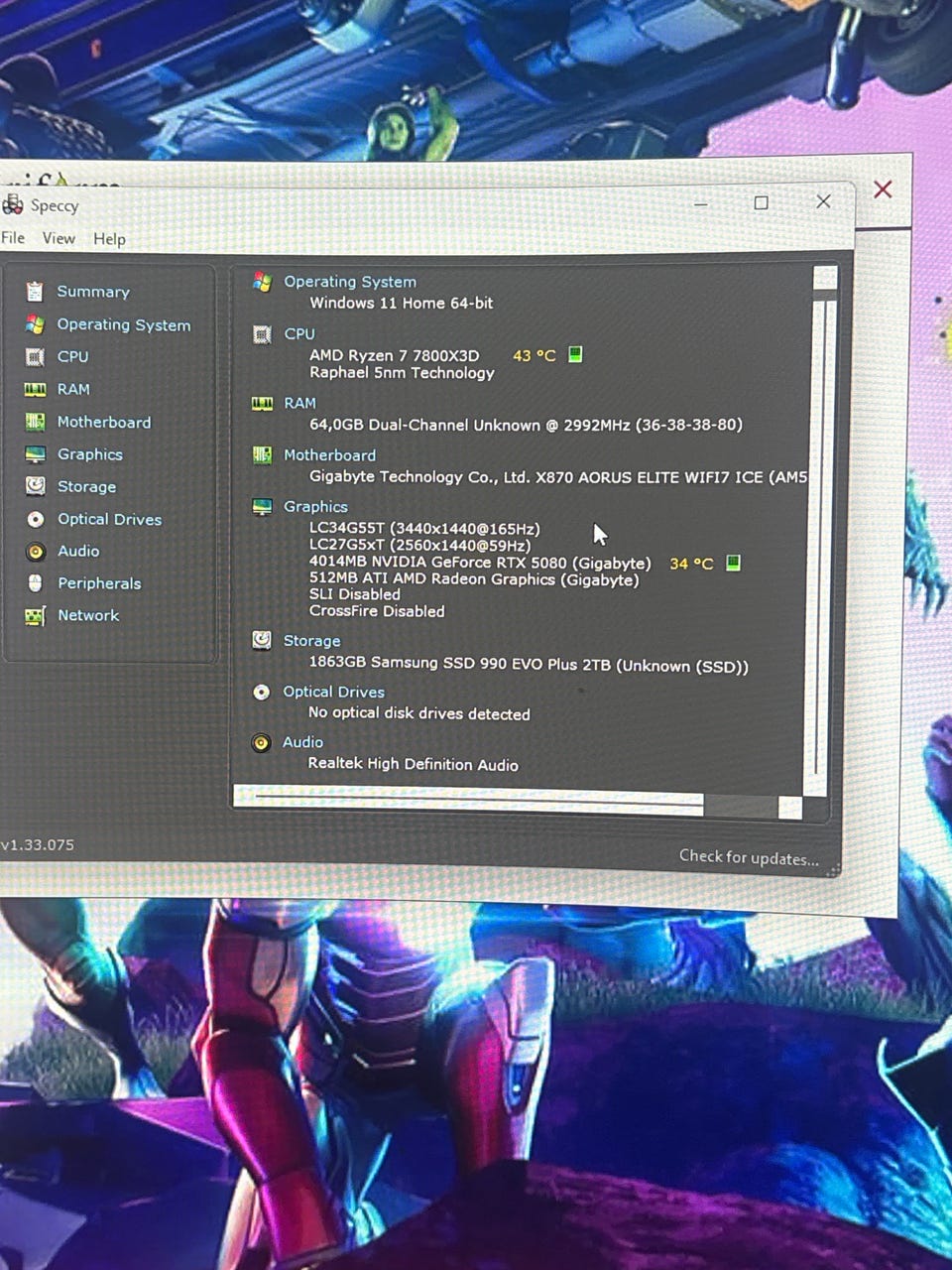Open the File menu

13,238
